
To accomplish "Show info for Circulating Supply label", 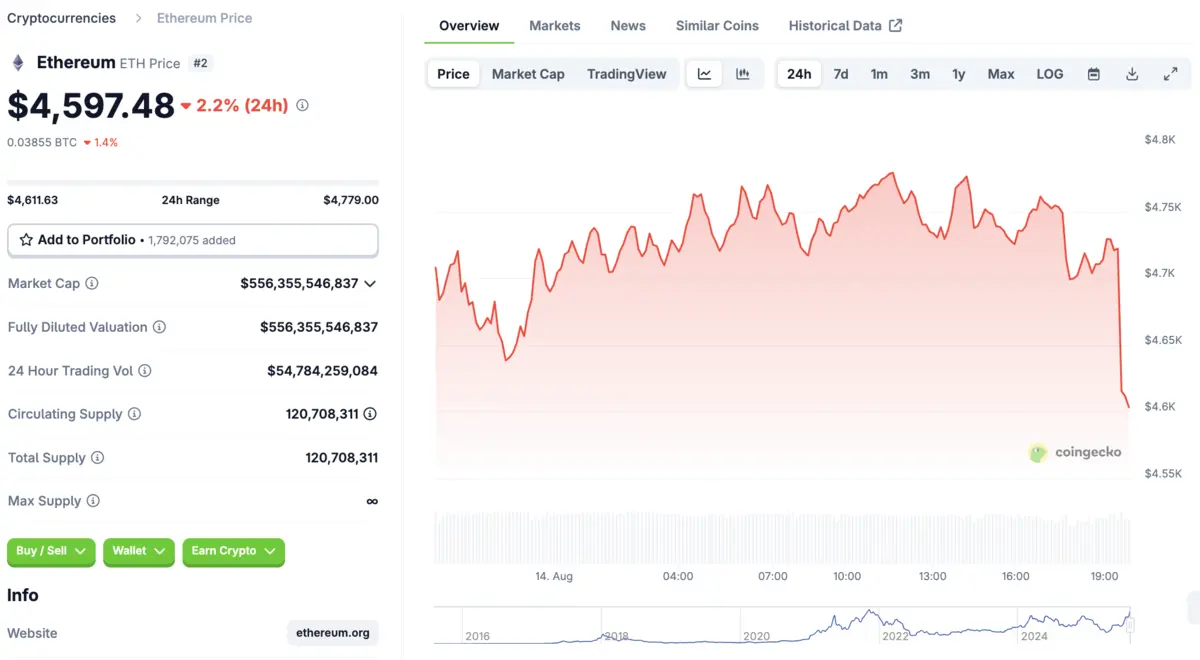I will tap(134, 414).
